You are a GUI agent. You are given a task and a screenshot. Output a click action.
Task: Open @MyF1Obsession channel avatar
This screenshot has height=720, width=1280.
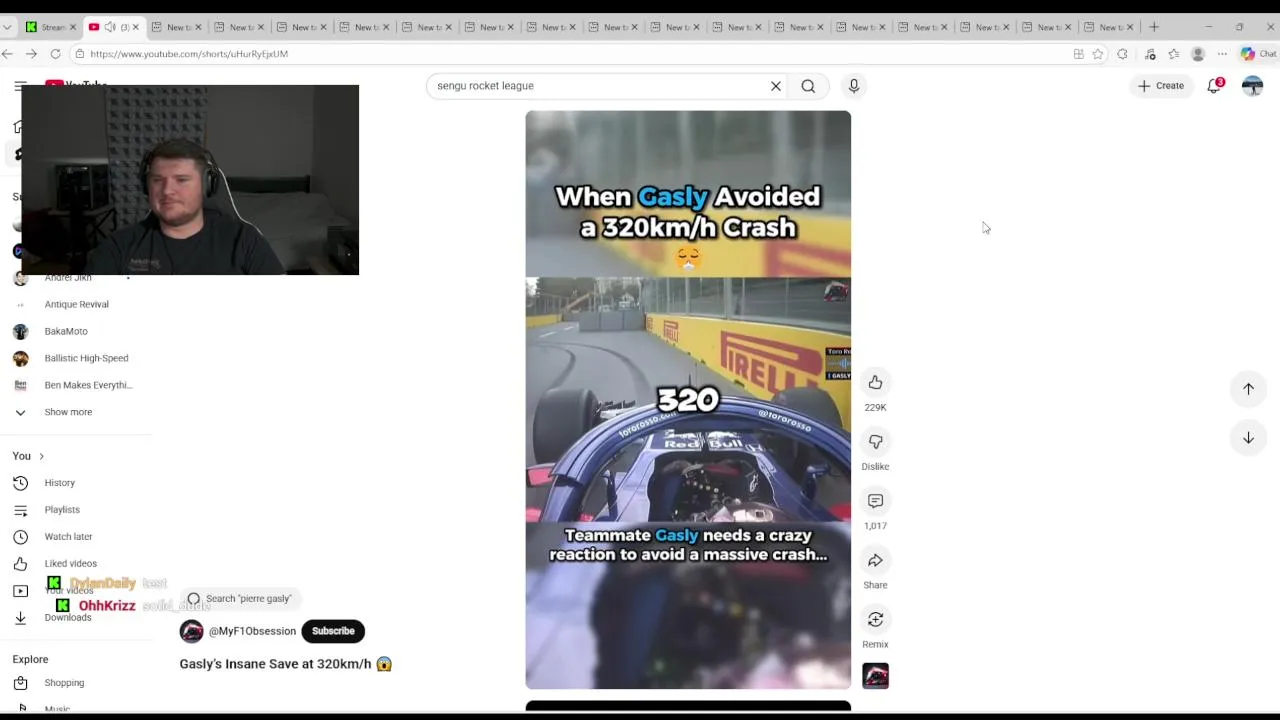(x=191, y=631)
